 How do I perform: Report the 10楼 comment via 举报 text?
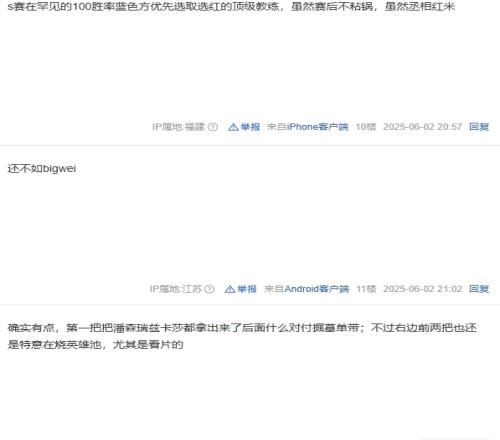click(250, 127)
